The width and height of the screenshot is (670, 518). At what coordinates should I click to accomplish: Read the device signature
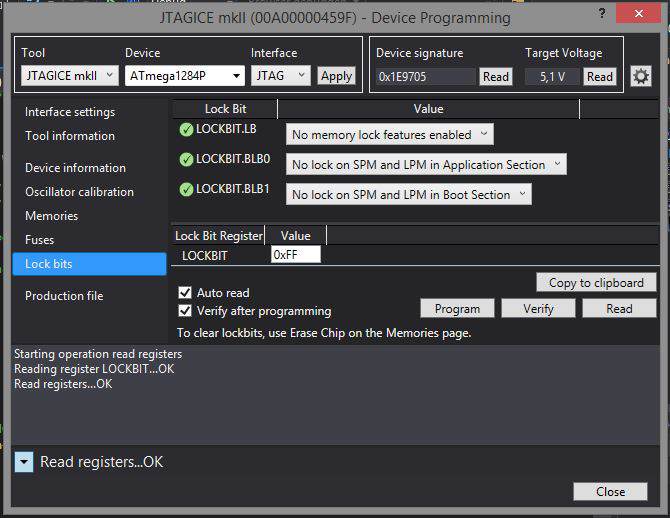[496, 77]
